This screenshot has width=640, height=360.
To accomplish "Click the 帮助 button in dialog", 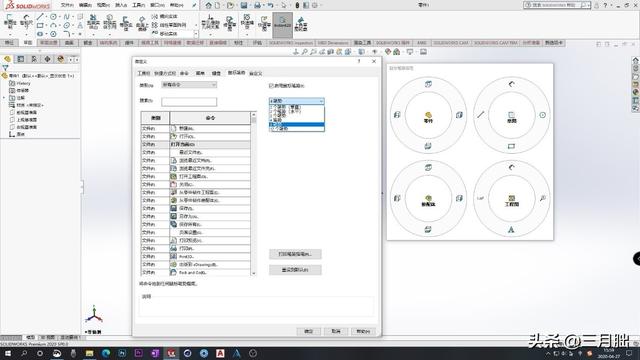I will click(x=363, y=331).
